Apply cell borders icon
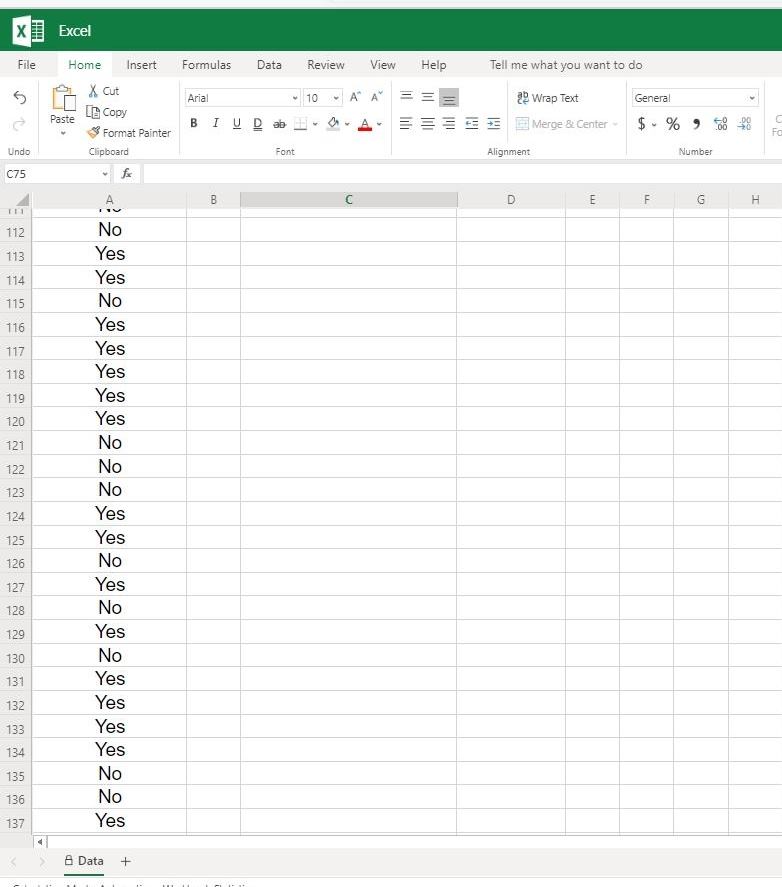 pyautogui.click(x=300, y=124)
